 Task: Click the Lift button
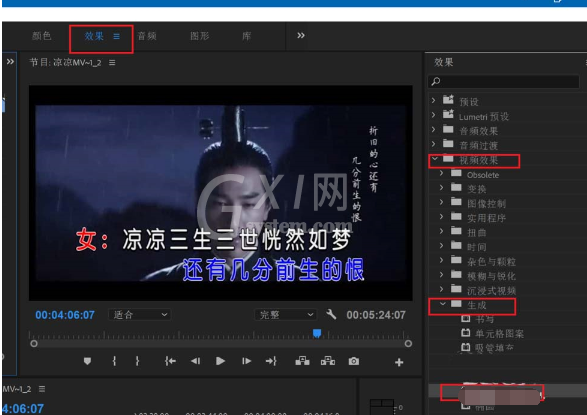click(302, 361)
